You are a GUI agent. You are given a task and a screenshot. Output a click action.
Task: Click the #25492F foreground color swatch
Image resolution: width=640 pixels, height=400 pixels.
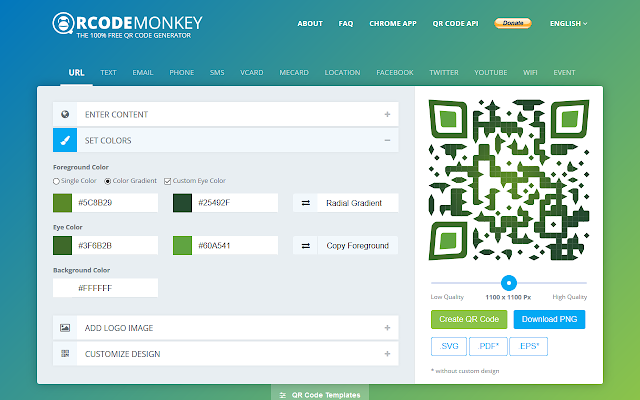pos(182,203)
